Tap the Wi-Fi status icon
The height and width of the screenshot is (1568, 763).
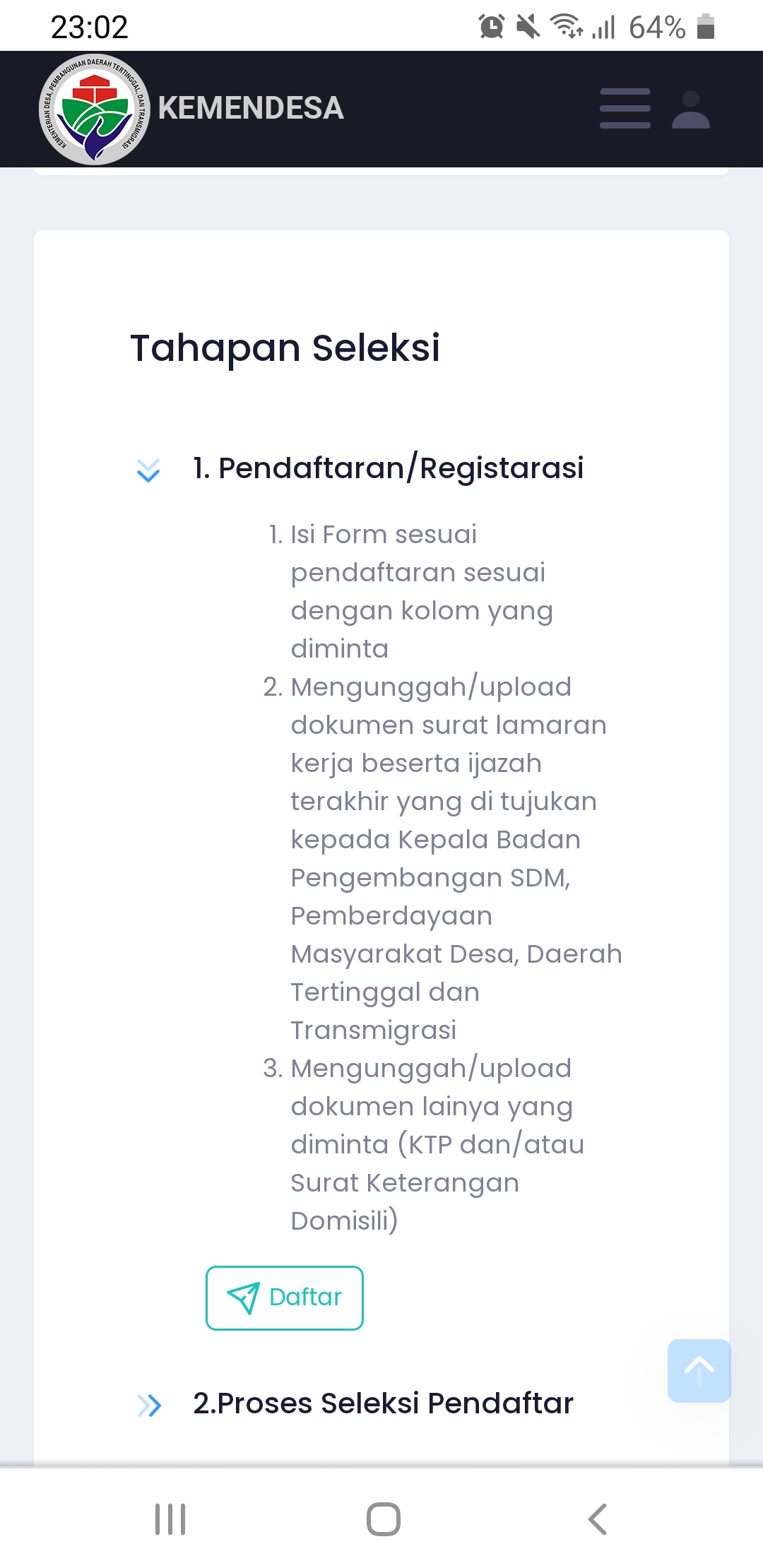click(566, 27)
